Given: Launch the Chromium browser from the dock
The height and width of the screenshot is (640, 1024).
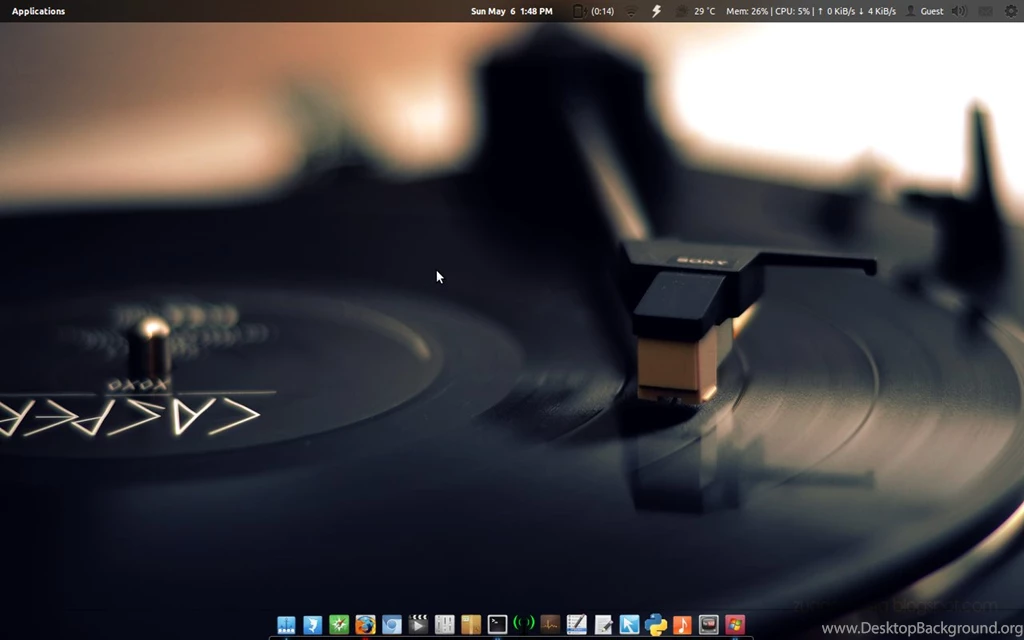Looking at the screenshot, I should tap(392, 625).
